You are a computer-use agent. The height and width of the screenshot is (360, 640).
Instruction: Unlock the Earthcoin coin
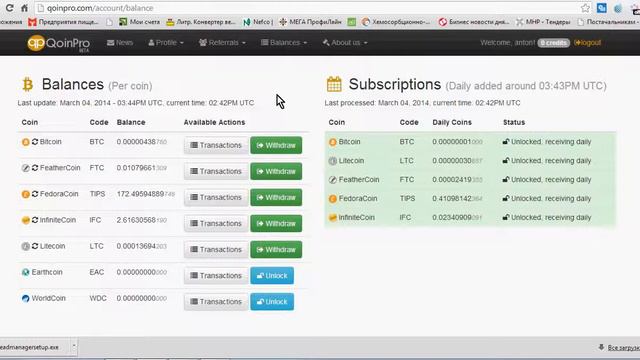tap(272, 276)
